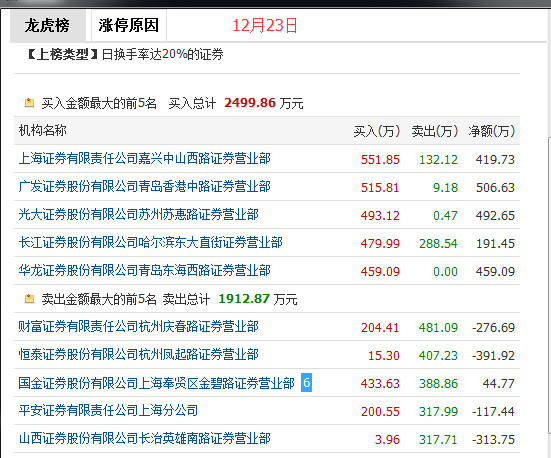
Task: Open 长江证券哈尔滨东大直街证券营业部 link
Action: pos(150,243)
